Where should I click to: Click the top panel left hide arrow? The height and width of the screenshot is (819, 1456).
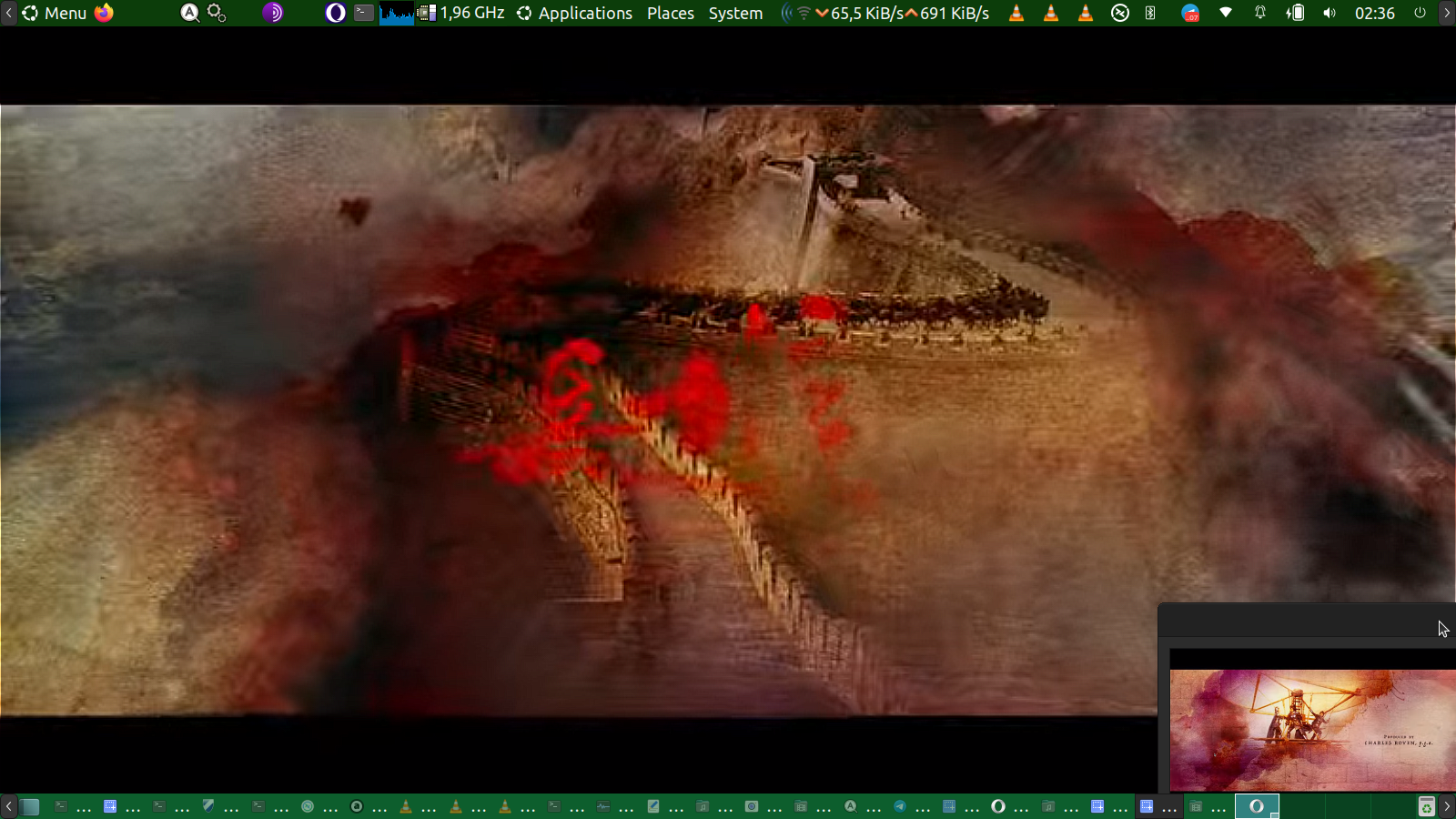(8, 13)
